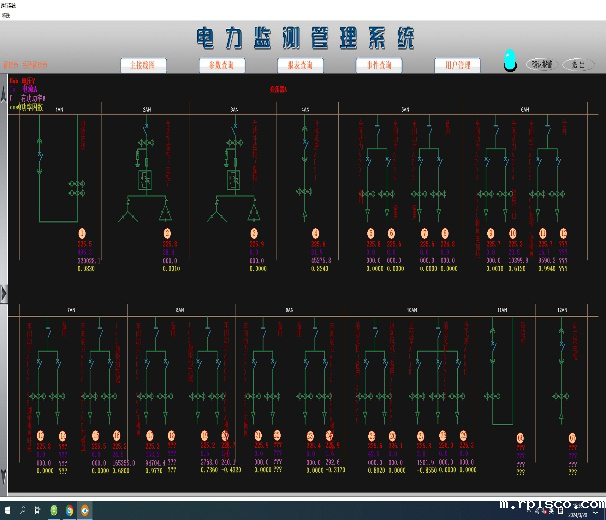Select orange meter circle under bay 12AH
This screenshot has height=520, width=606.
coord(573,437)
